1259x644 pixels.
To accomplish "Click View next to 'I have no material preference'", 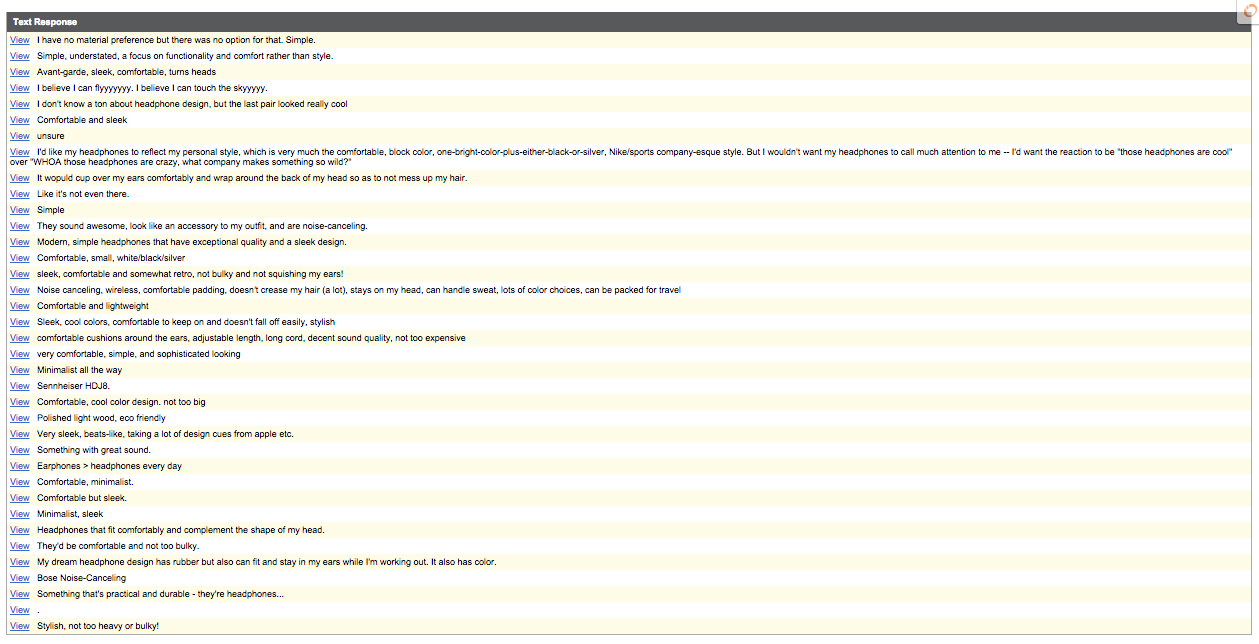I will [x=19, y=40].
